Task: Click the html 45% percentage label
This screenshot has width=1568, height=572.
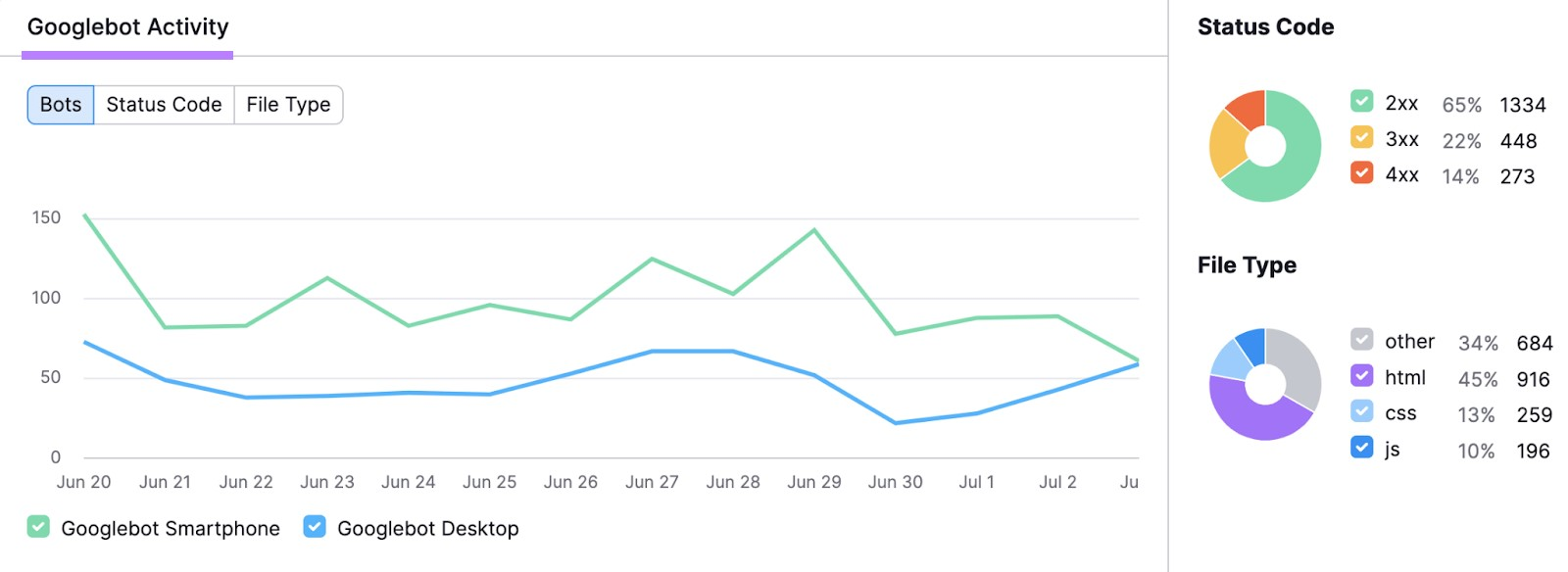Action: [x=1481, y=377]
